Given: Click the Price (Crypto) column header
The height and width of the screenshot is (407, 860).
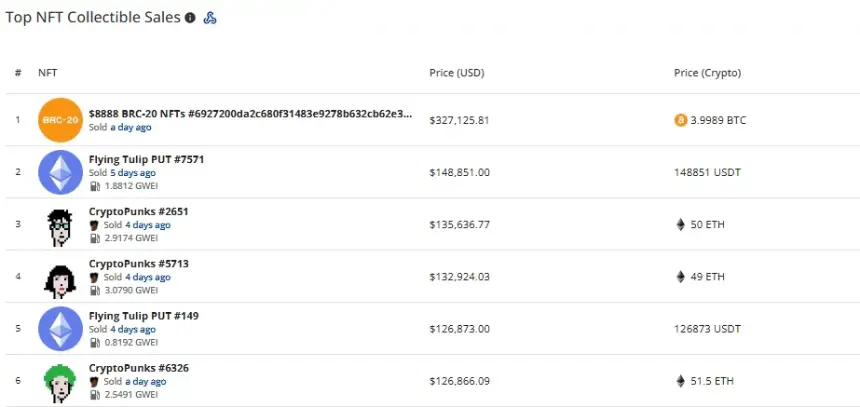Looking at the screenshot, I should [708, 73].
